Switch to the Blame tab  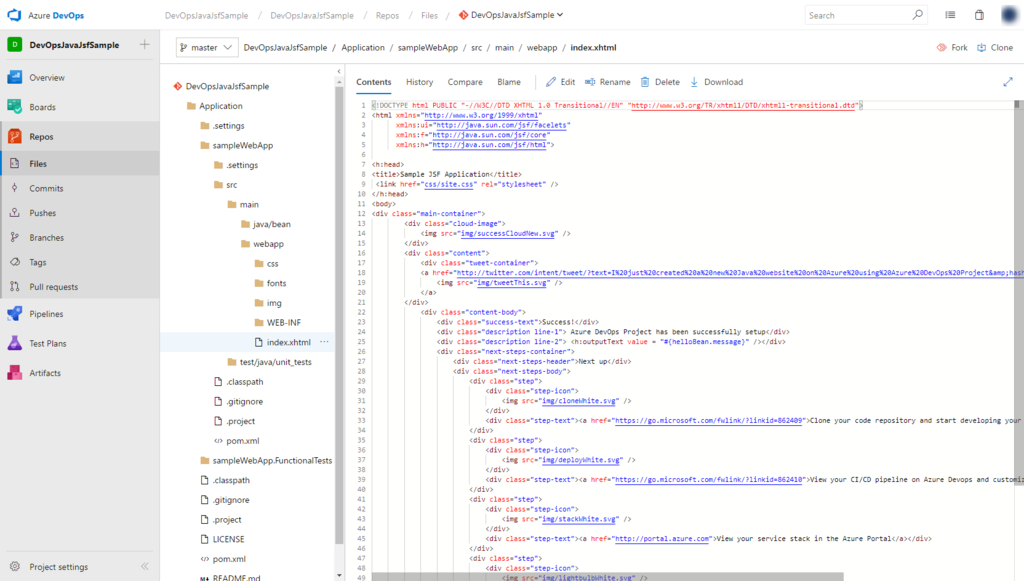(509, 82)
